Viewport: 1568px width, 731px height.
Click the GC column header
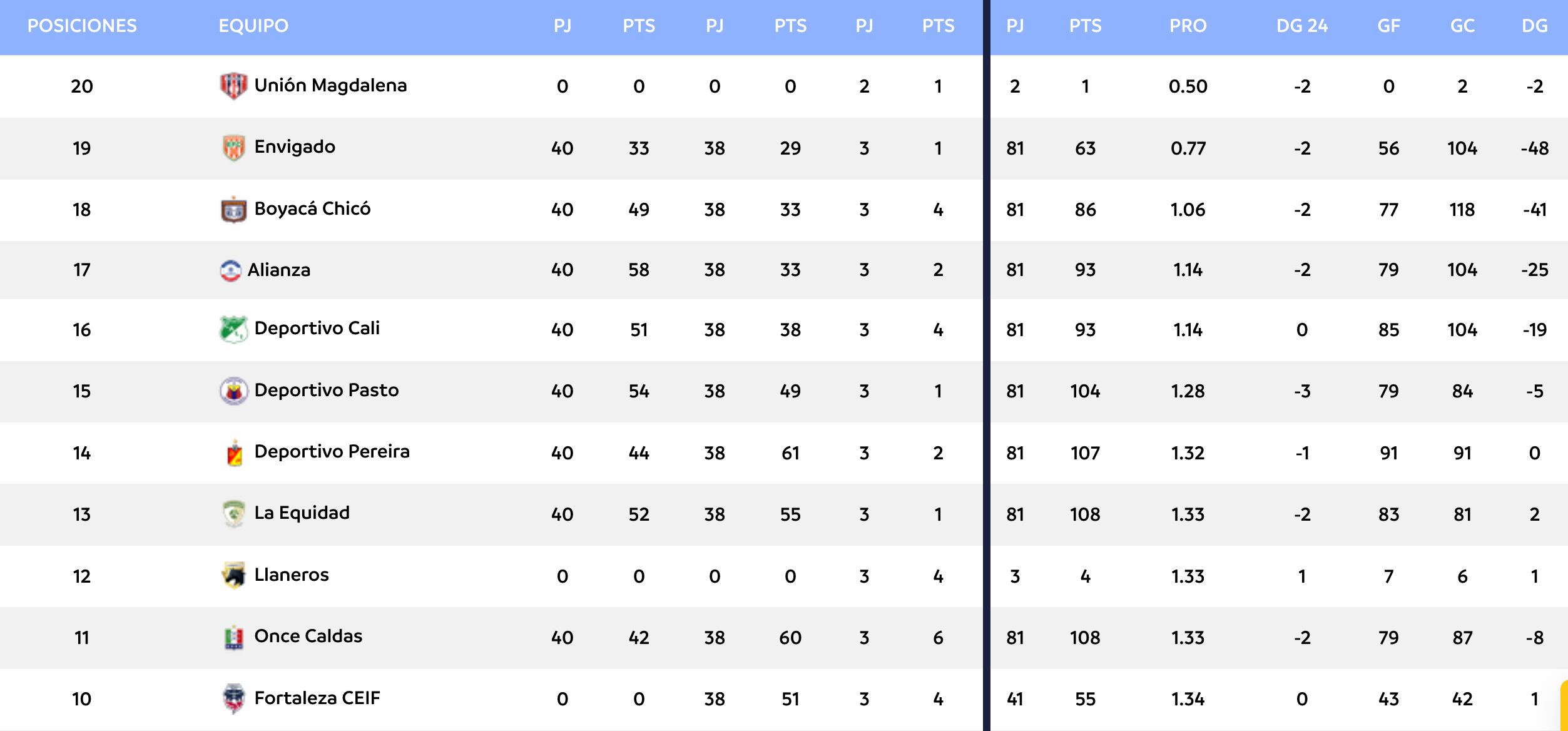tap(1462, 26)
